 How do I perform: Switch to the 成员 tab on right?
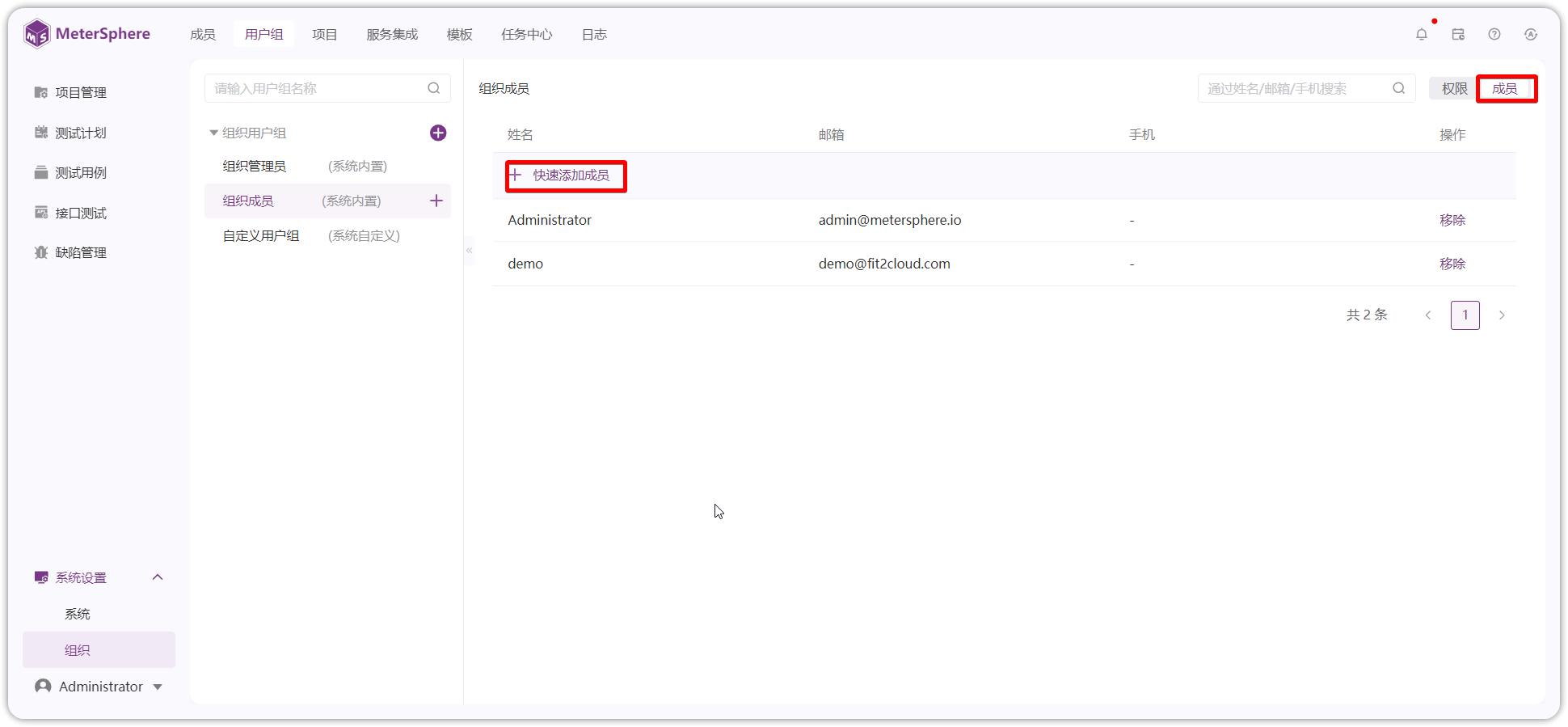pos(1505,88)
